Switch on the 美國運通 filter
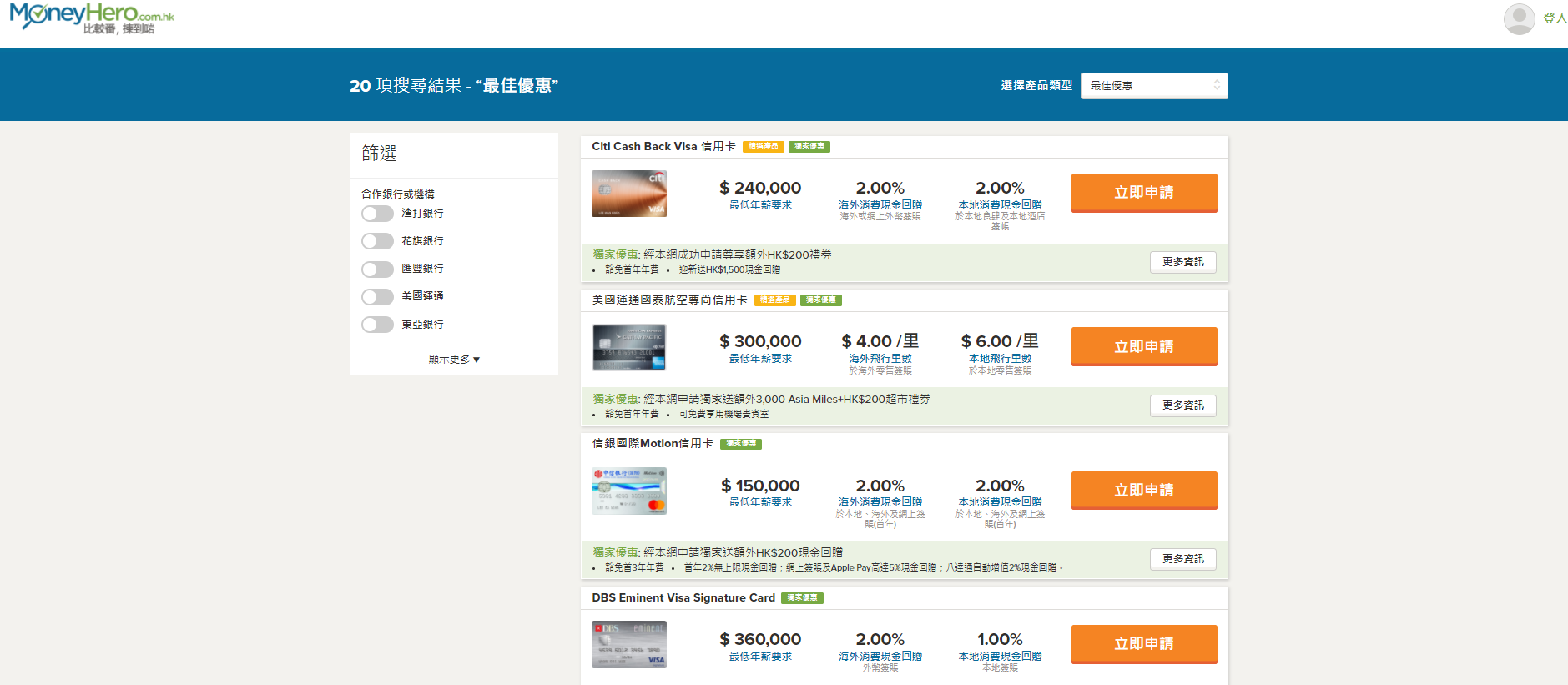This screenshot has width=1568, height=685. (x=377, y=296)
